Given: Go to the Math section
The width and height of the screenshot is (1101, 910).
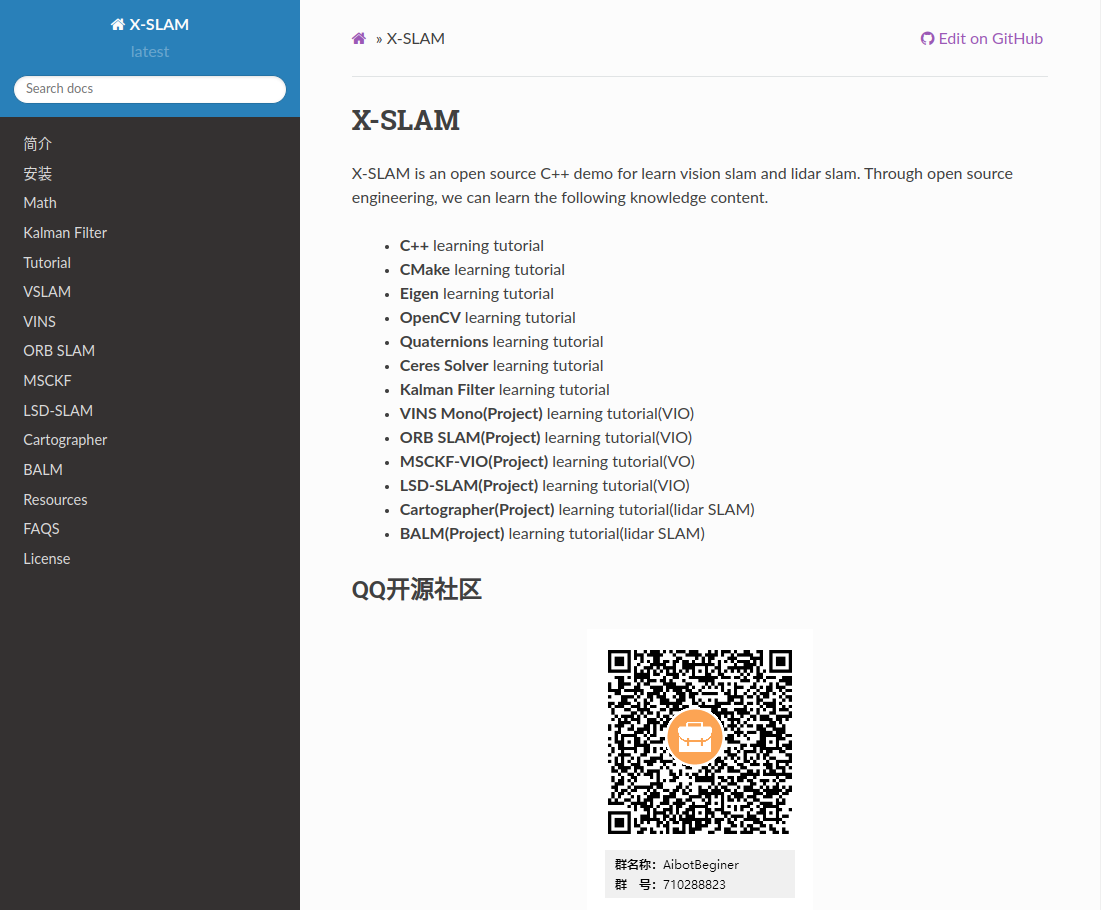Looking at the screenshot, I should tap(40, 203).
